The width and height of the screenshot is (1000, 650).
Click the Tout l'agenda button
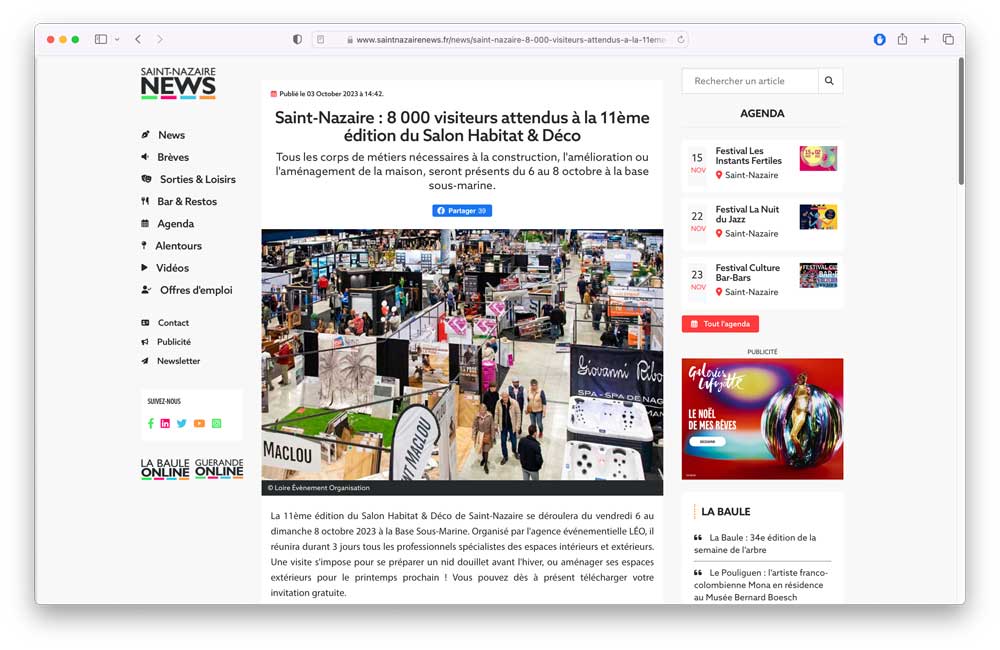tap(720, 324)
